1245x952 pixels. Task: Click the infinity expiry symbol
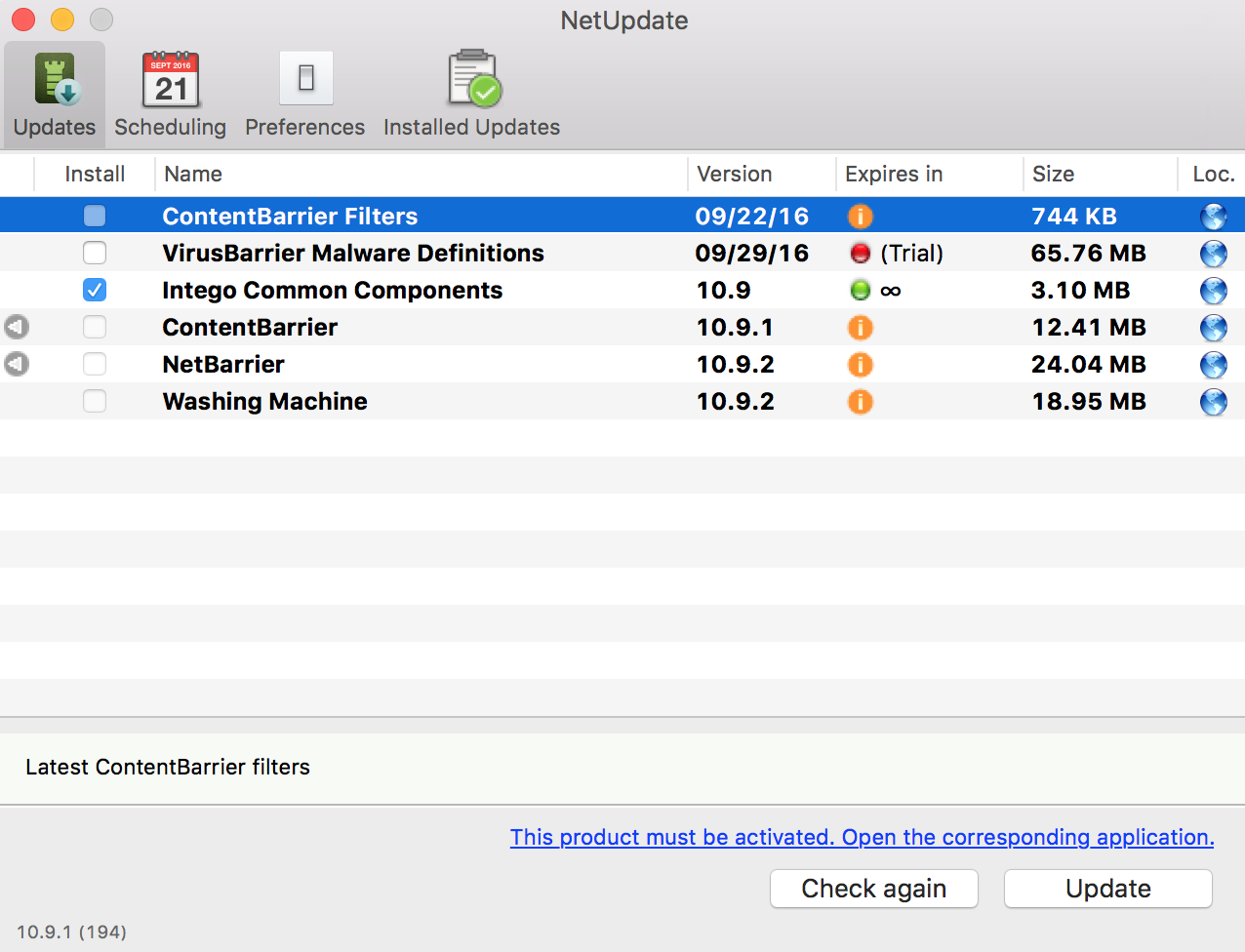click(x=891, y=291)
